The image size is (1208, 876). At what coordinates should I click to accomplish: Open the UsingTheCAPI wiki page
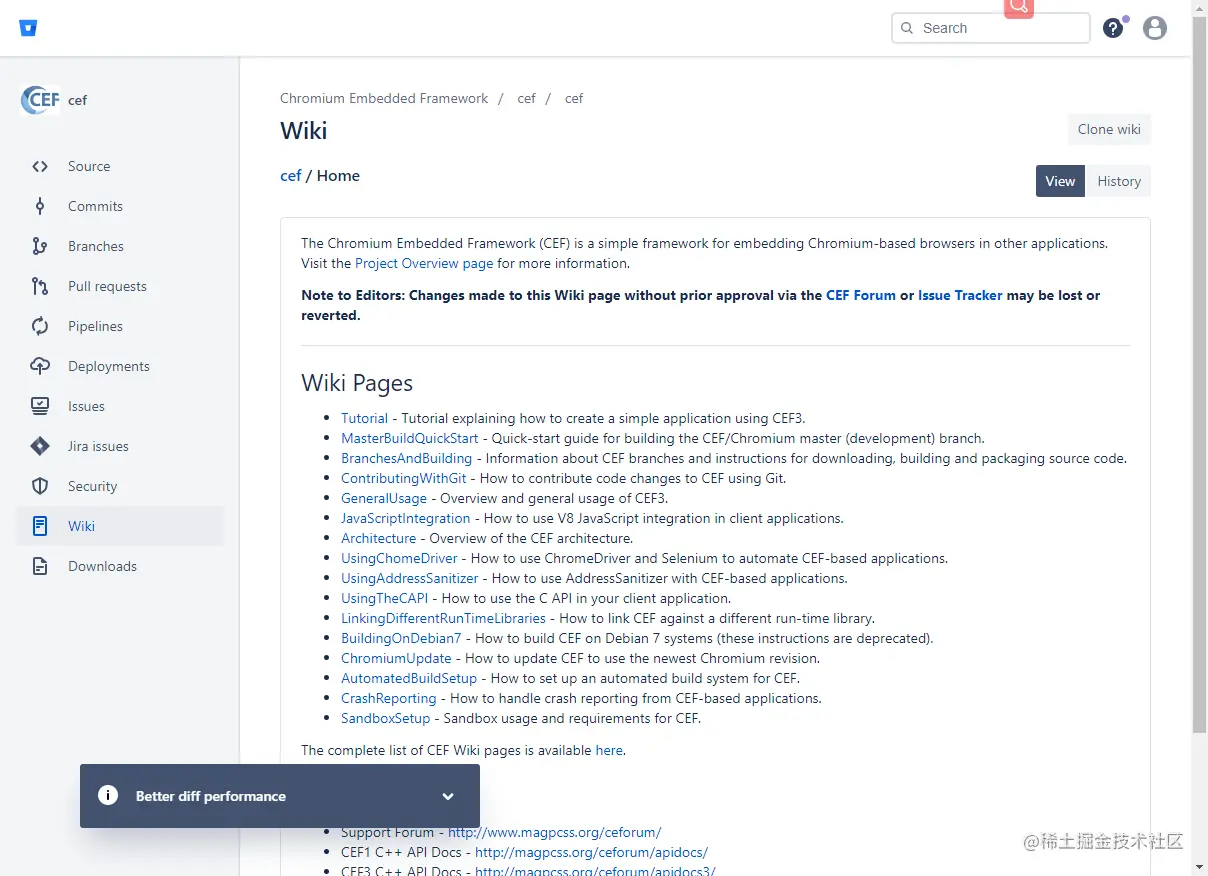pos(384,599)
